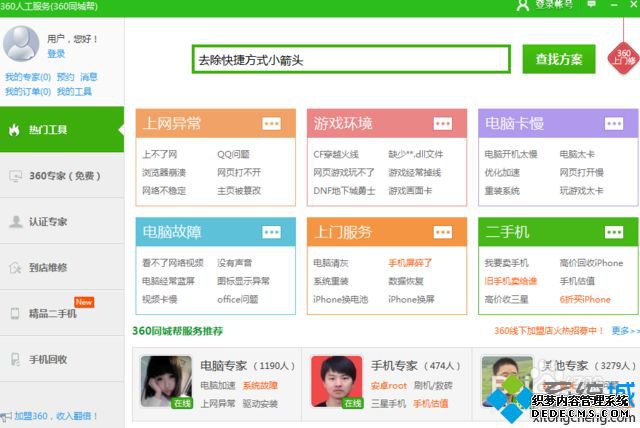Click the 加盟360，收入翻倍 link
Viewport: 640px width, 428px height.
(56, 416)
